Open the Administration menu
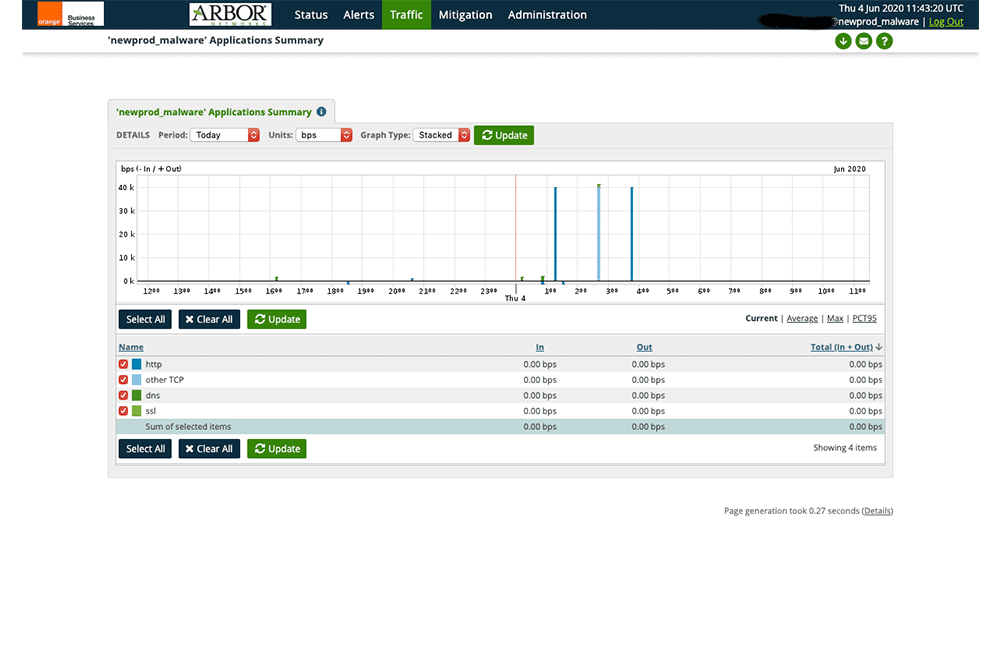 pyautogui.click(x=547, y=15)
